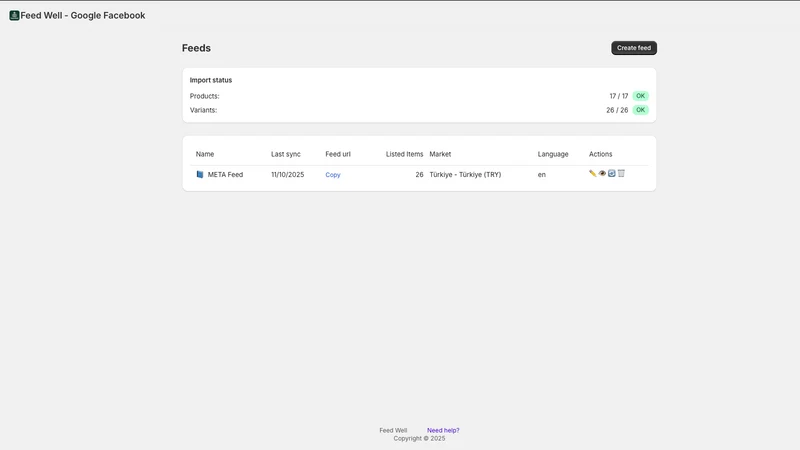Click the 17 / 17 products count
The image size is (800, 450).
618,96
